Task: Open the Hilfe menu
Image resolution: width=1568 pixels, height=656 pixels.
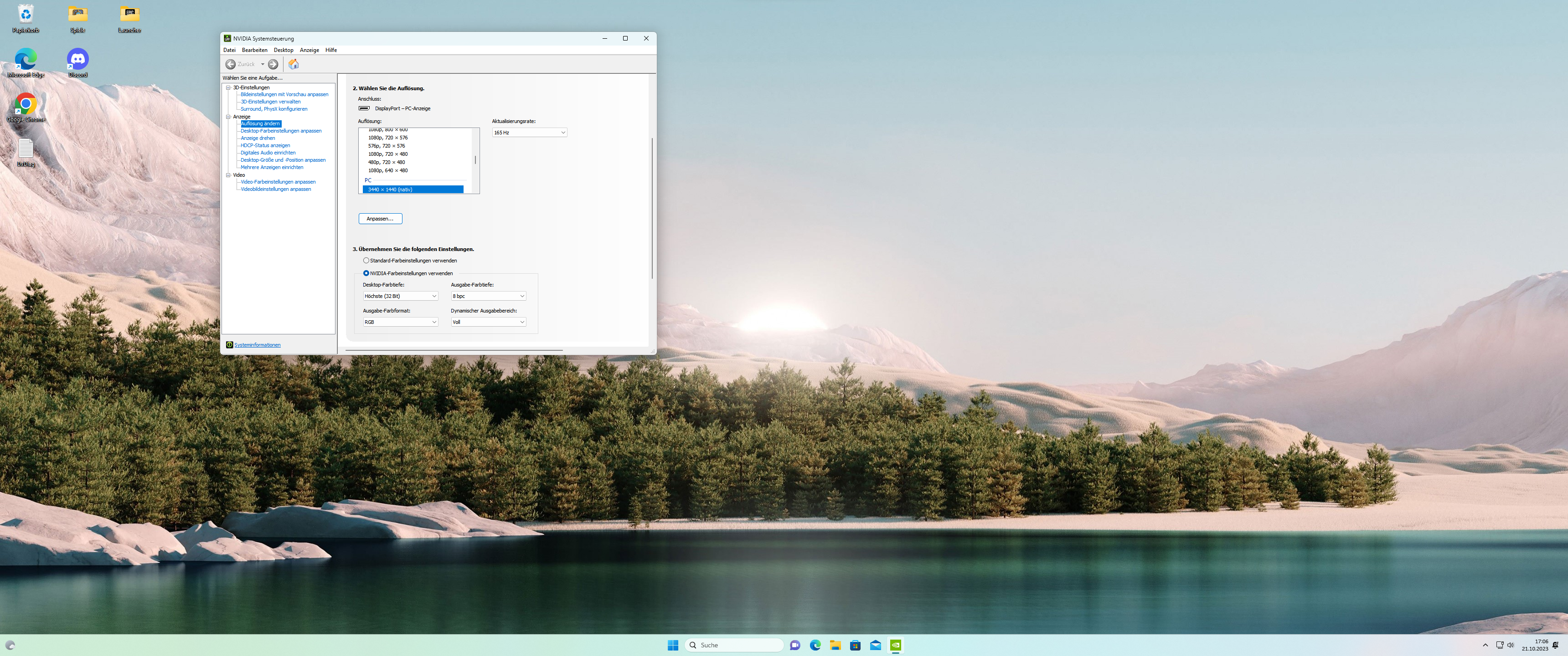Action: click(x=330, y=50)
